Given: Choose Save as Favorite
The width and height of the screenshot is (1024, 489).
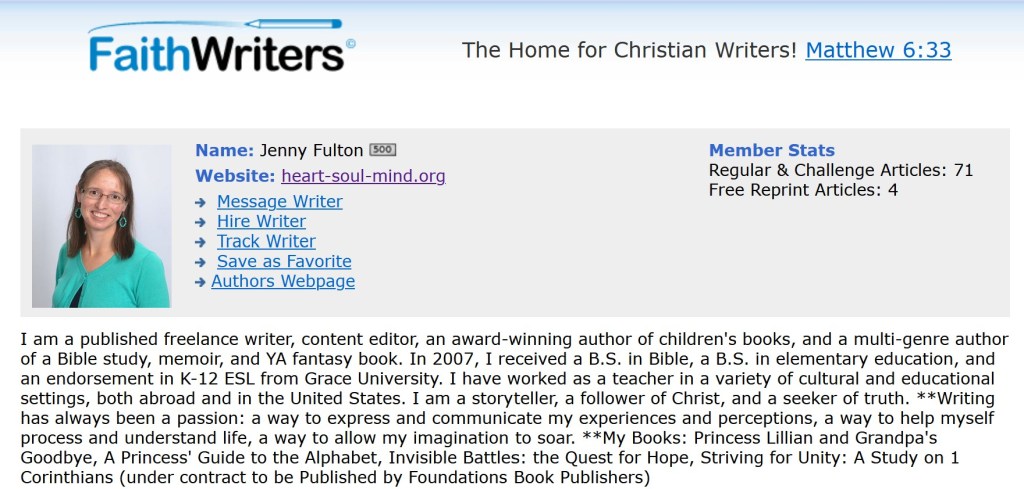Looking at the screenshot, I should coord(284,262).
